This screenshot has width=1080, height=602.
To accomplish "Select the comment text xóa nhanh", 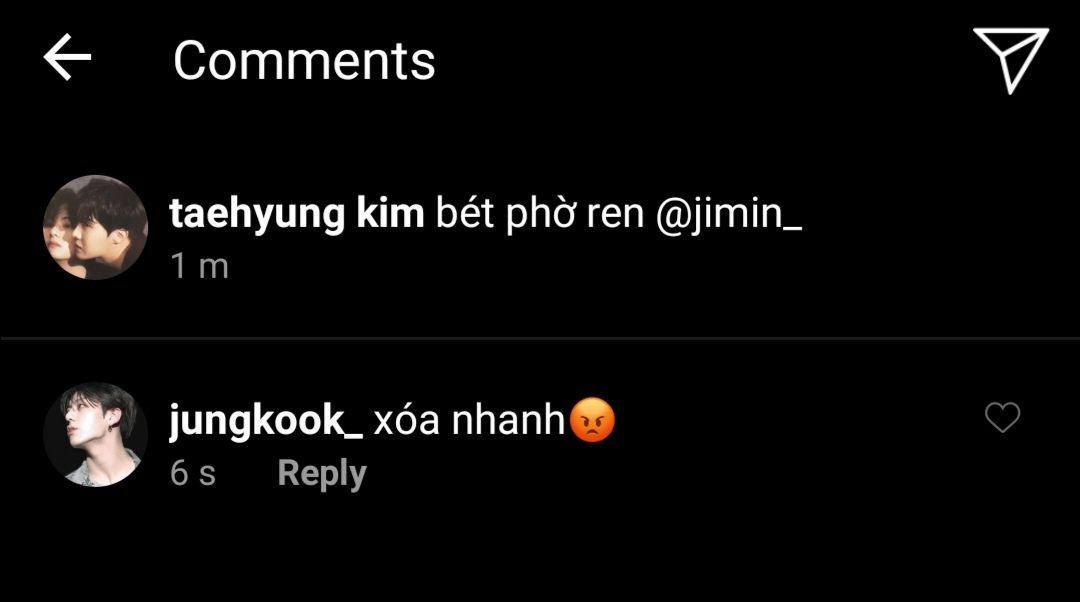I will click(x=469, y=419).
